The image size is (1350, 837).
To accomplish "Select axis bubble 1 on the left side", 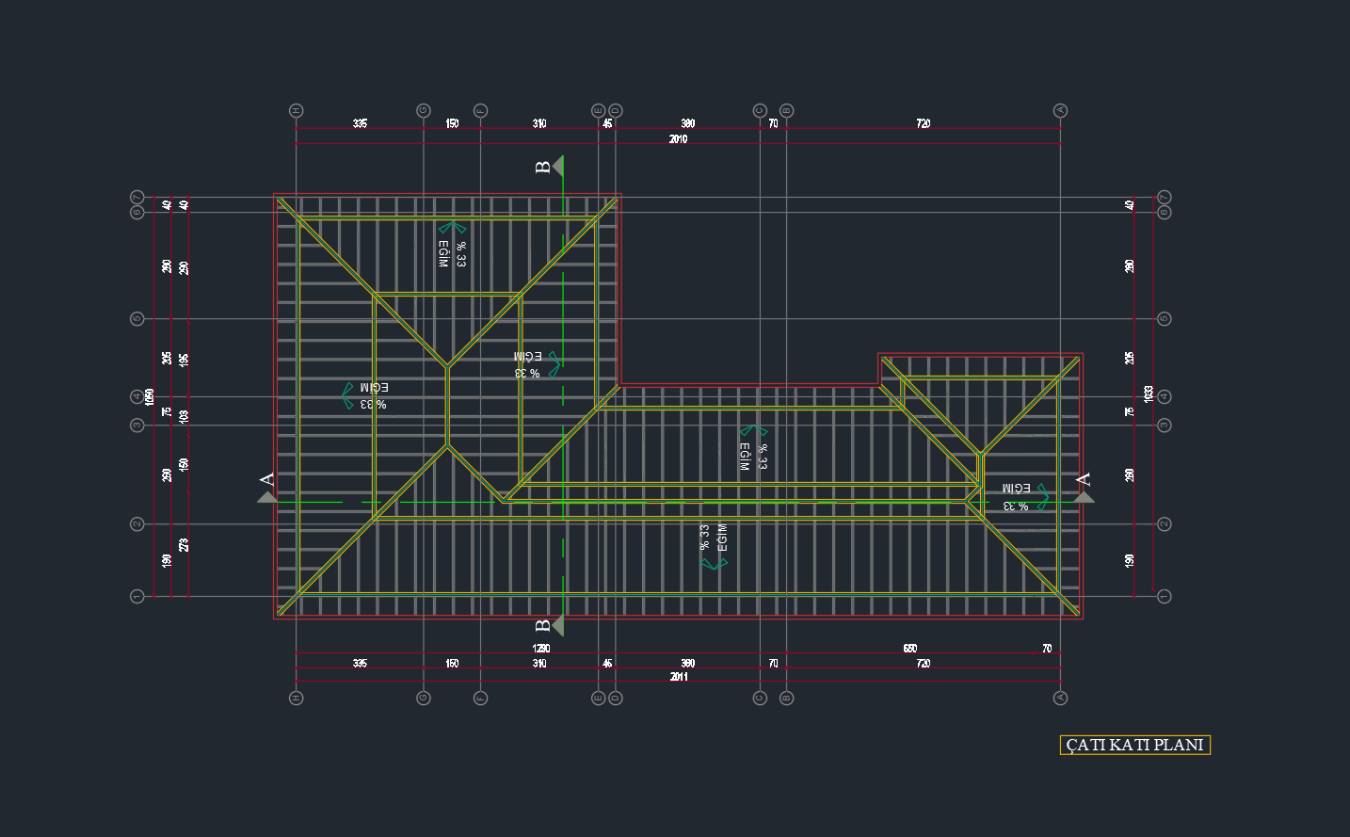I will (x=137, y=597).
